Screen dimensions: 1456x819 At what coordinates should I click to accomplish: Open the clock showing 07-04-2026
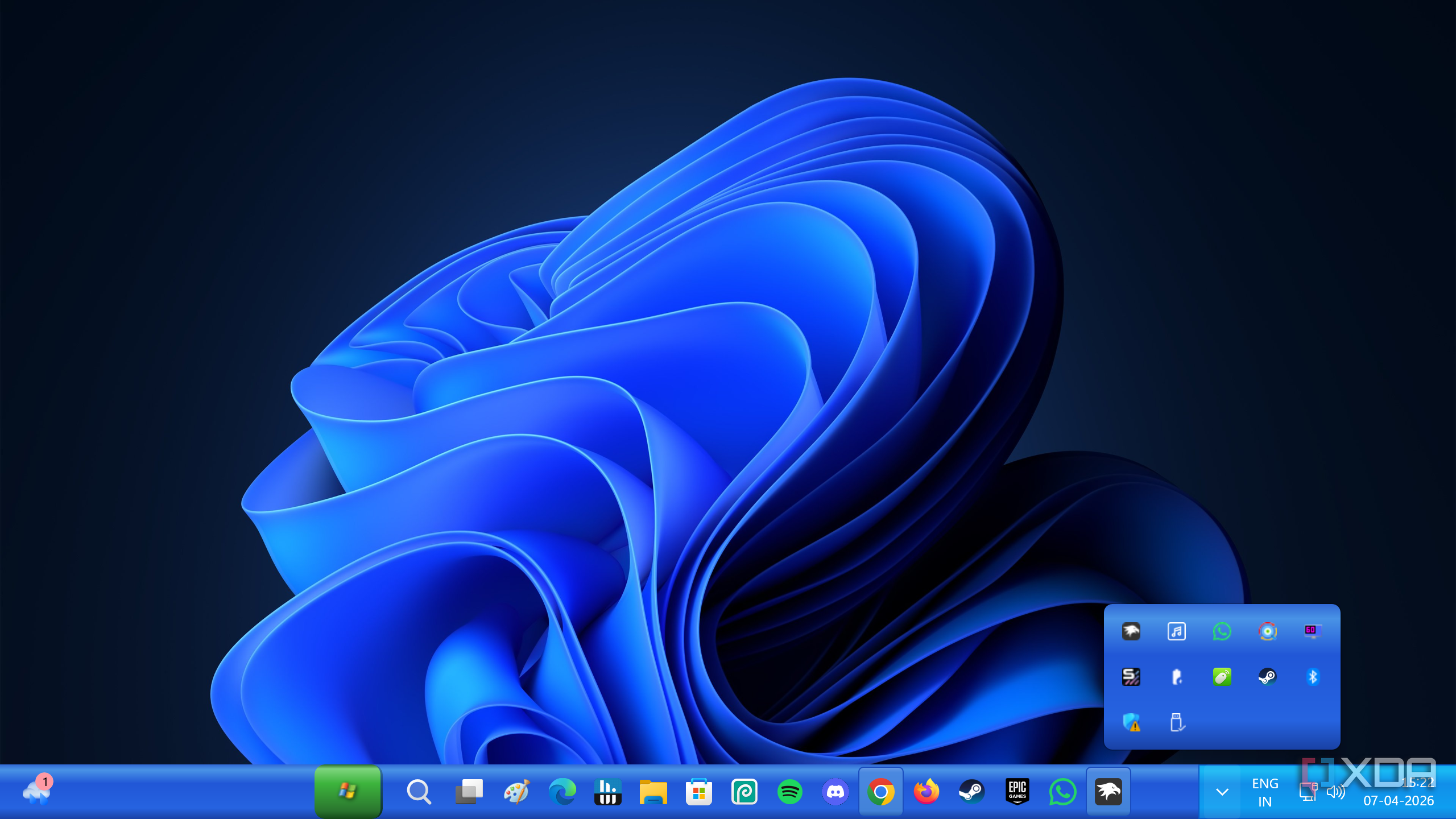1399,792
